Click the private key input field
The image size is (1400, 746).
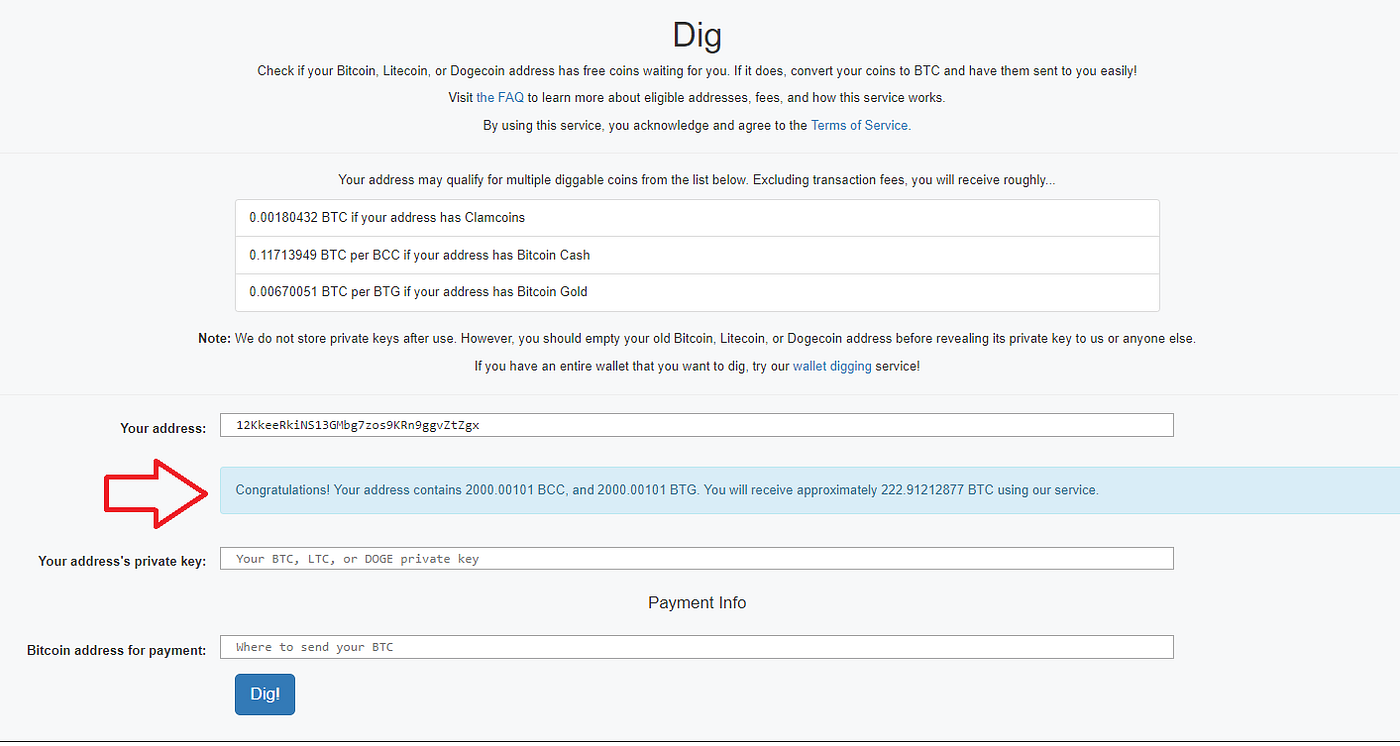697,558
